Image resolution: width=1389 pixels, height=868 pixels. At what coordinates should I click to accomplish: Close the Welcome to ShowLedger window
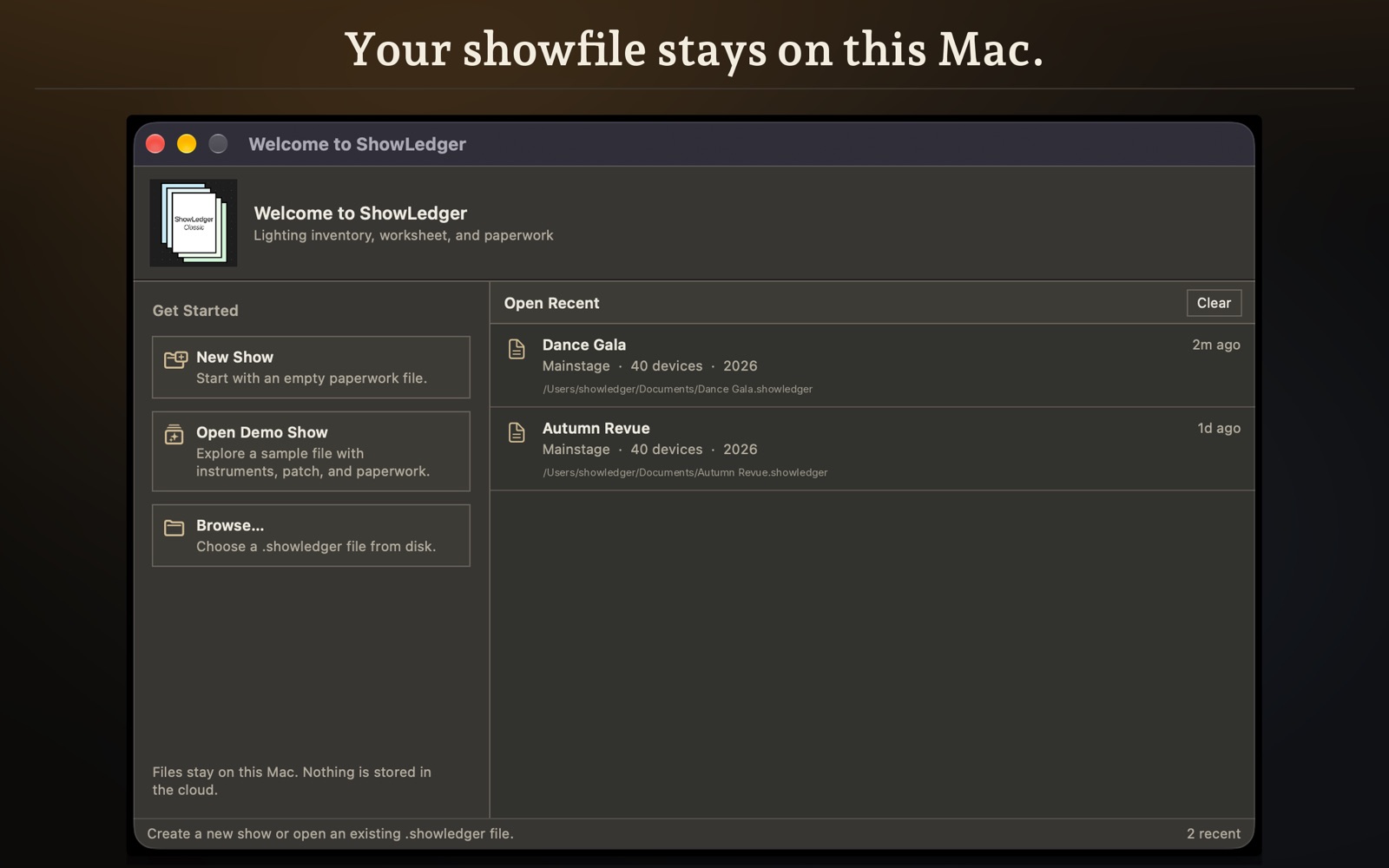155,144
